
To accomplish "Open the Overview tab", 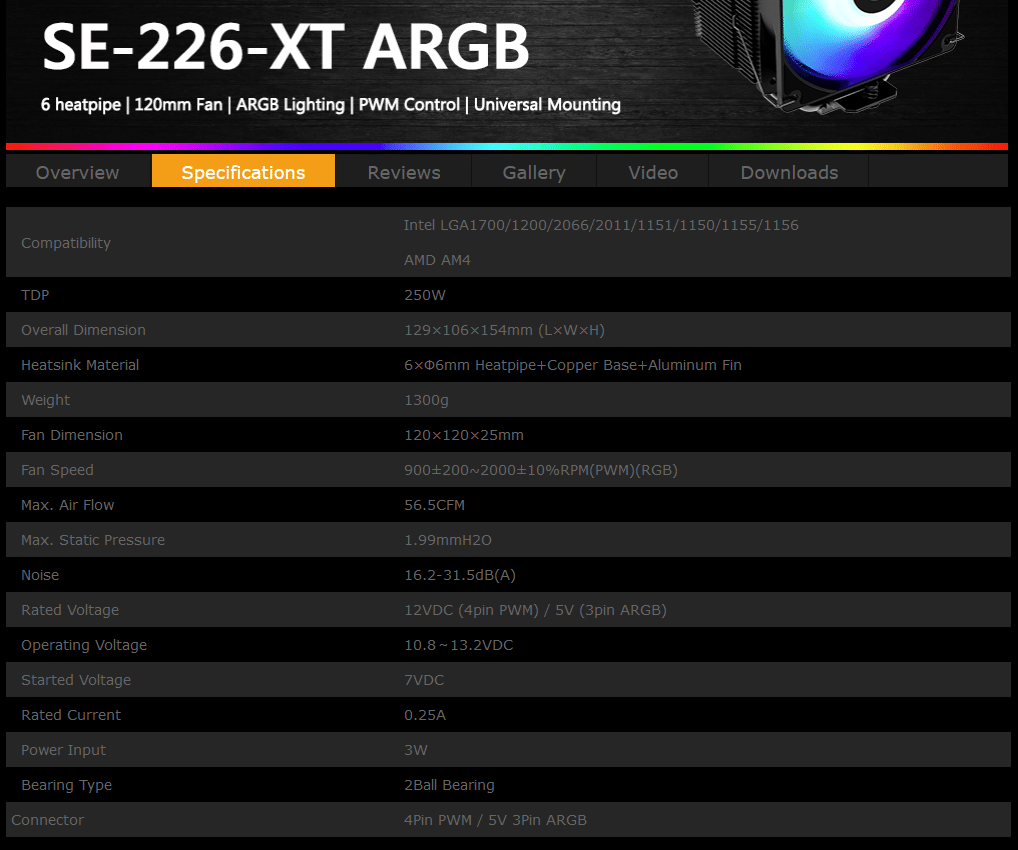I will coord(78,172).
